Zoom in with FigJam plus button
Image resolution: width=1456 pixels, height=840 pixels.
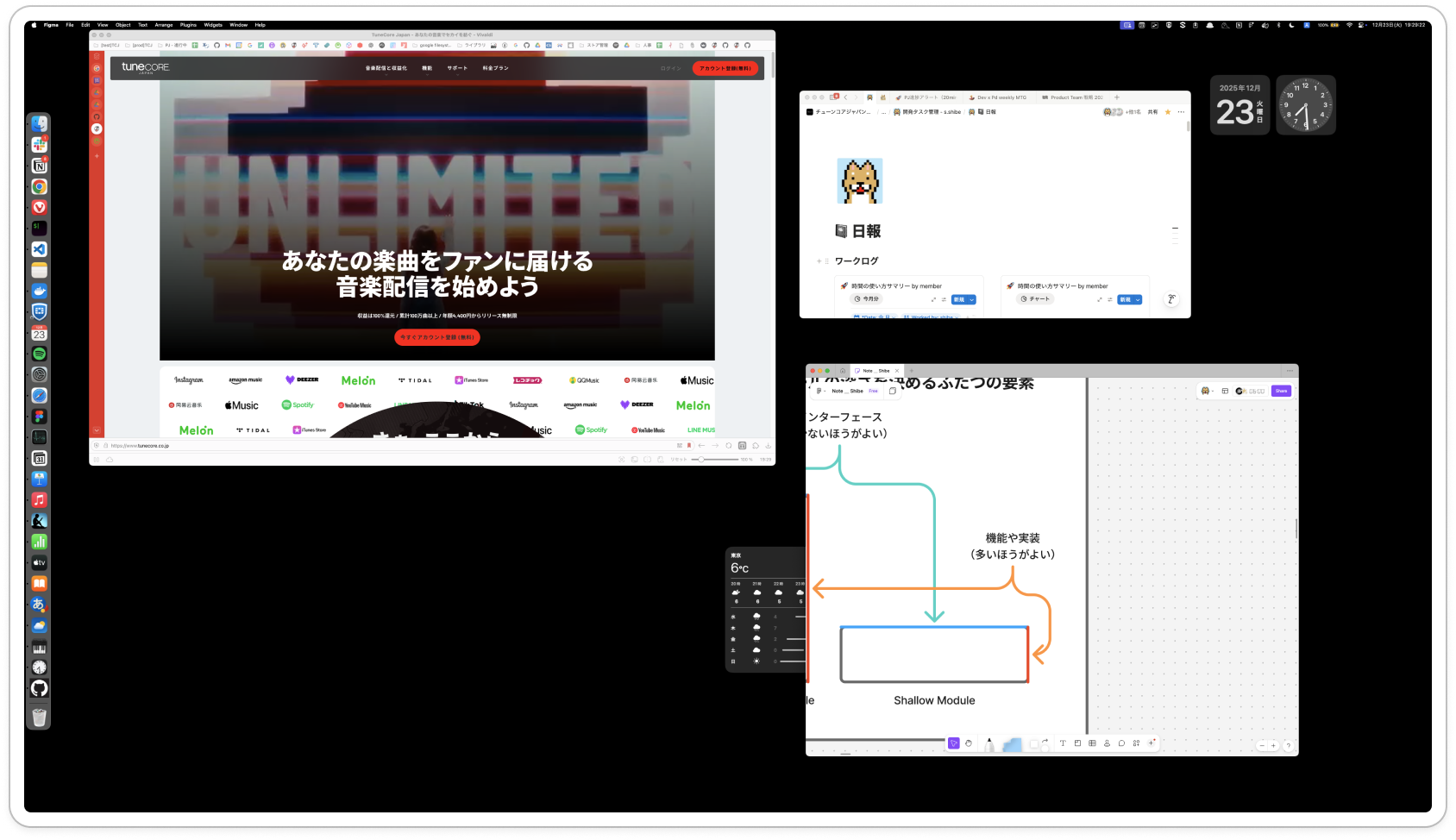tap(1273, 746)
